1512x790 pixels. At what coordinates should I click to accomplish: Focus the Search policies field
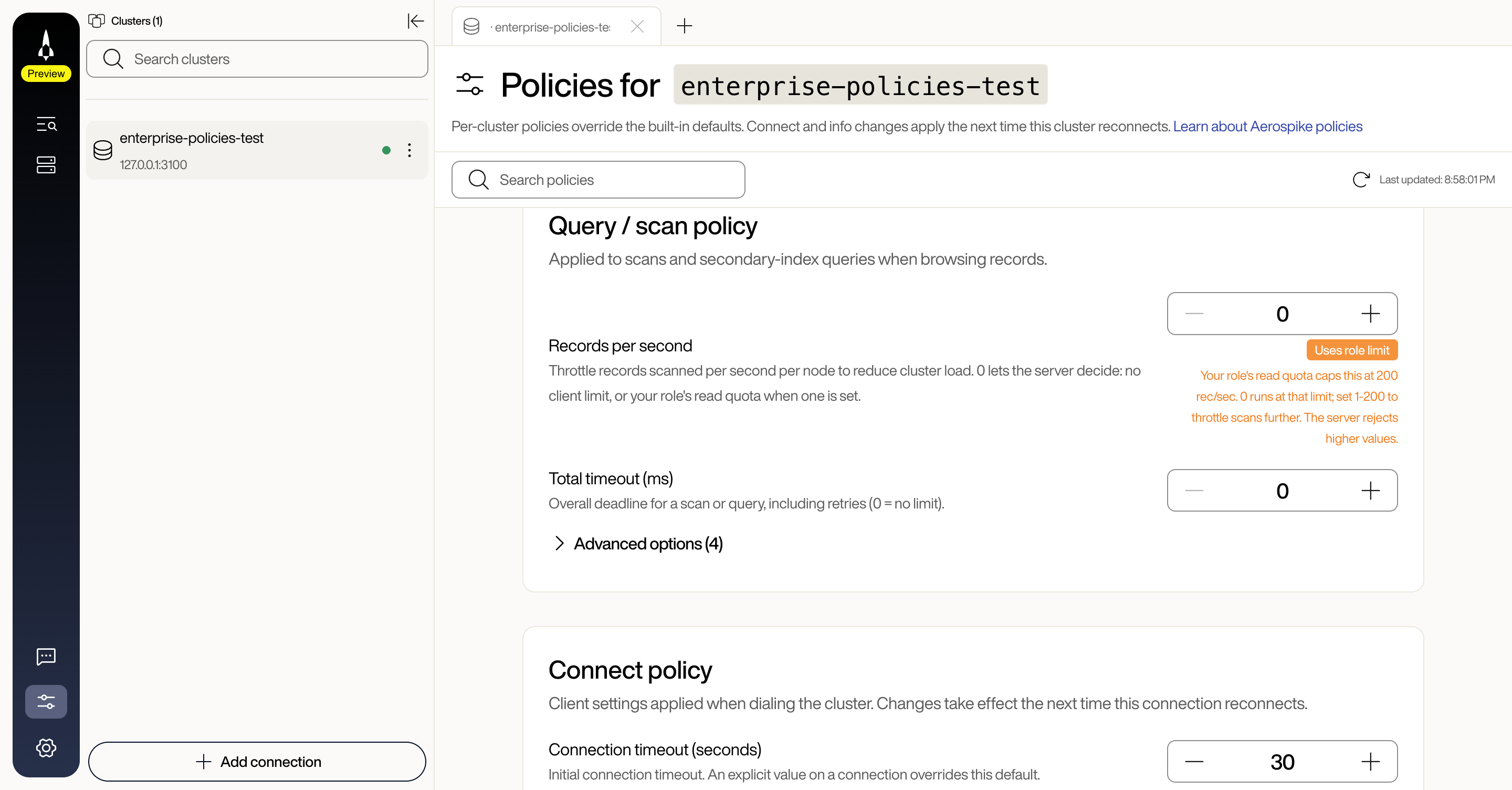pyautogui.click(x=598, y=180)
